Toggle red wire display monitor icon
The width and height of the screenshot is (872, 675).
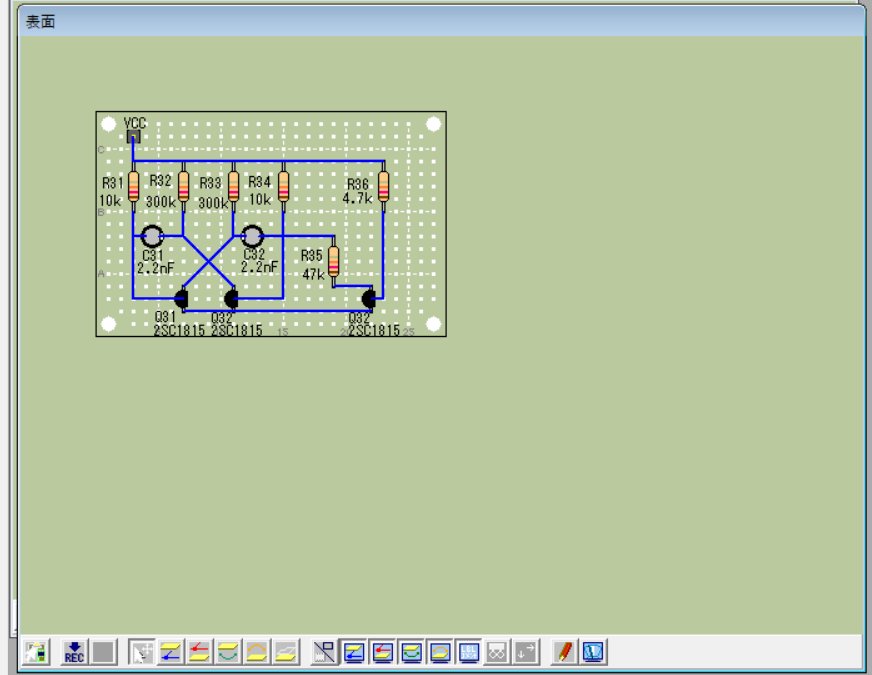(x=383, y=652)
